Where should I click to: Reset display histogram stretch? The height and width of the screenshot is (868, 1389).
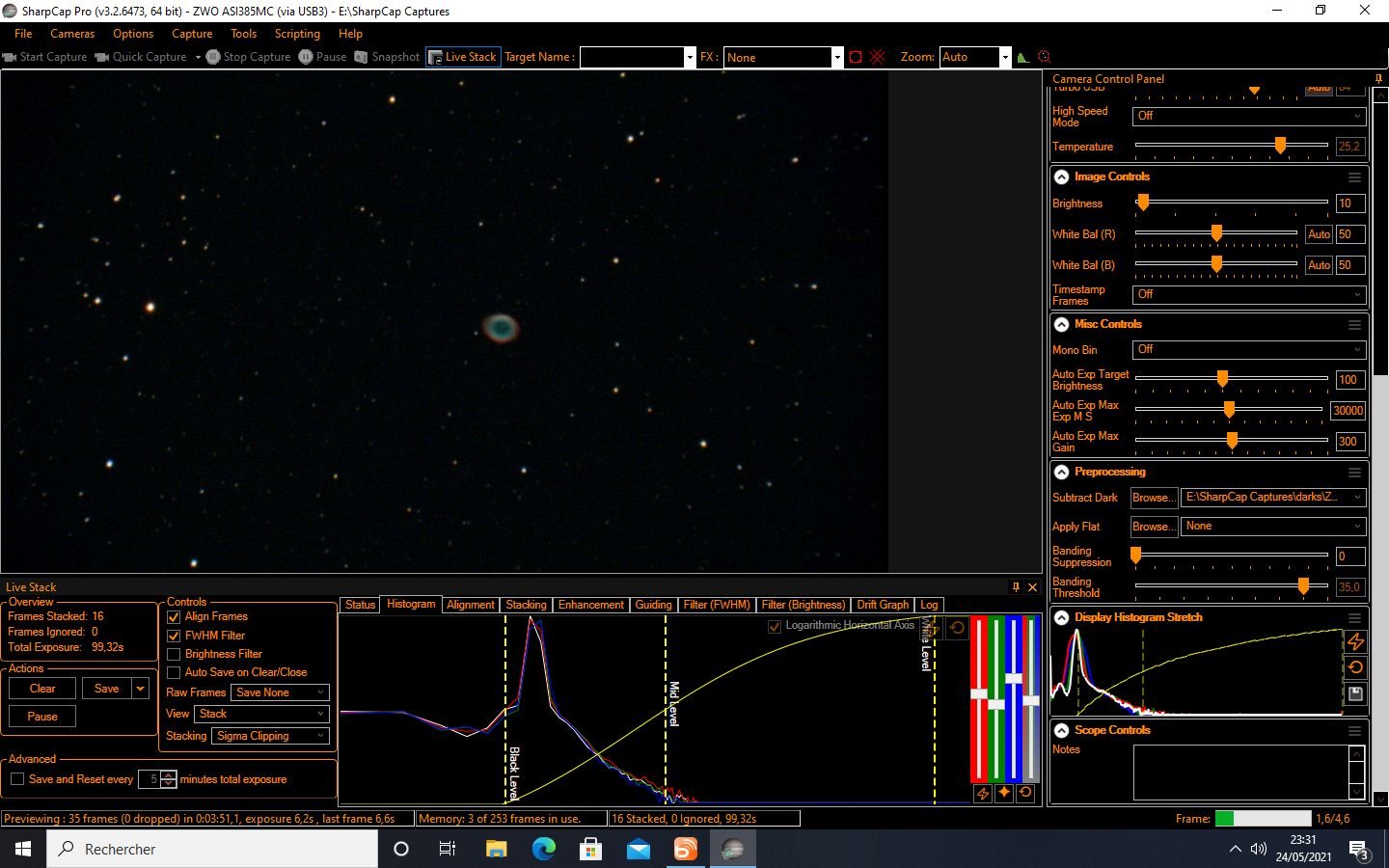click(1355, 667)
